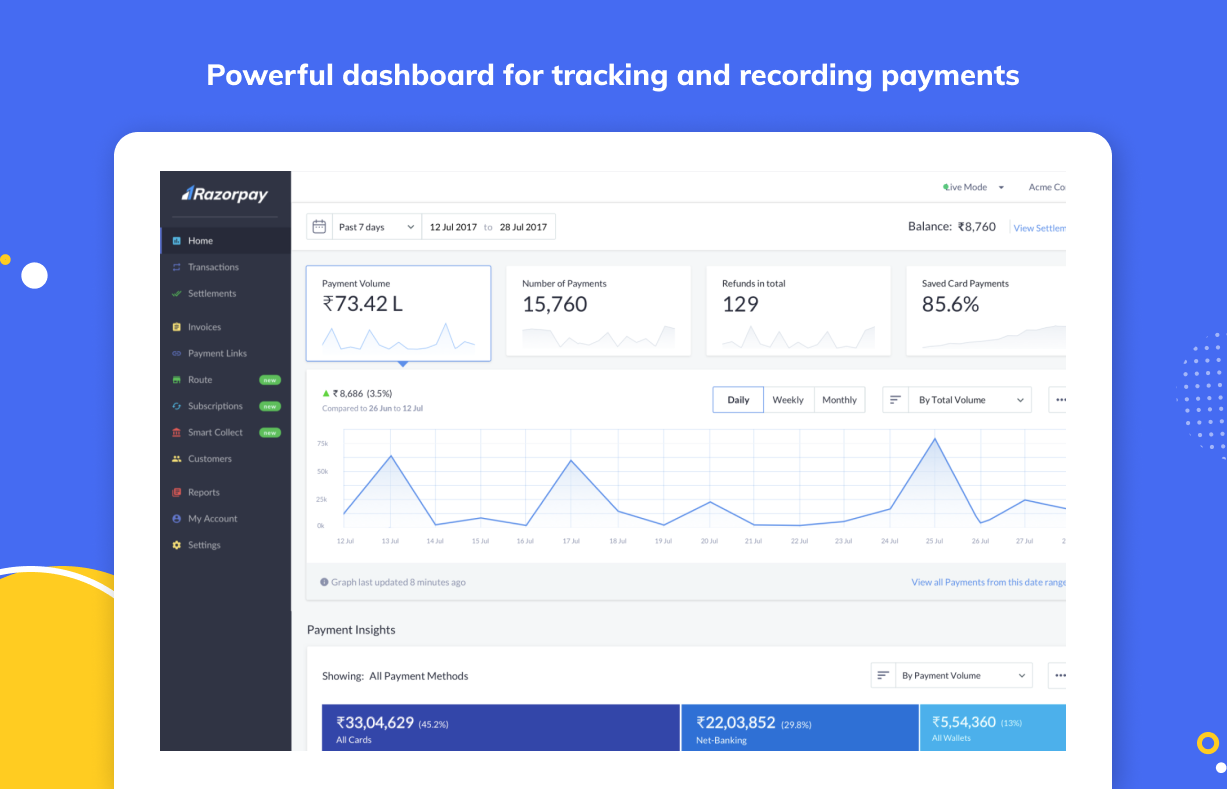Click the sort icon beside By Total Volume
The image size is (1227, 789).
895,400
